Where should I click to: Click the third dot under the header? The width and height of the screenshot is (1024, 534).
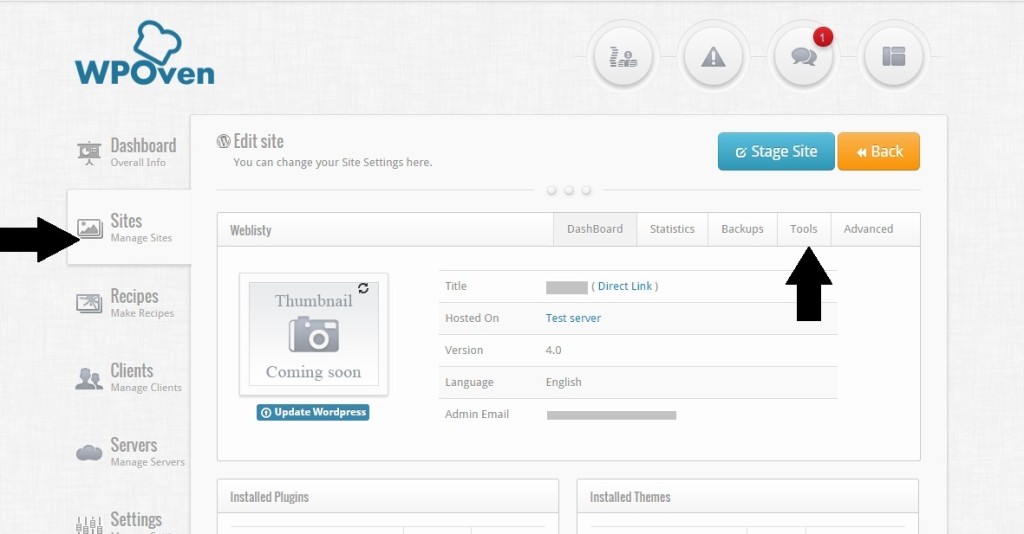click(x=586, y=190)
